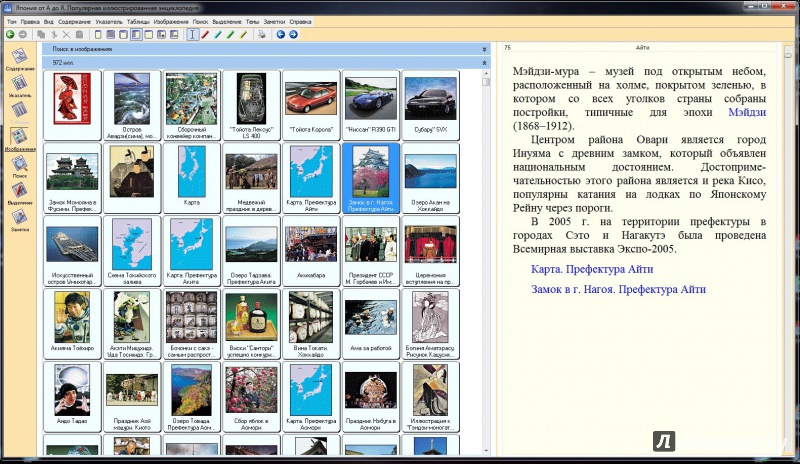Toggle the text cursor selection tool
Image resolution: width=800 pixels, height=464 pixels.
(x=192, y=34)
